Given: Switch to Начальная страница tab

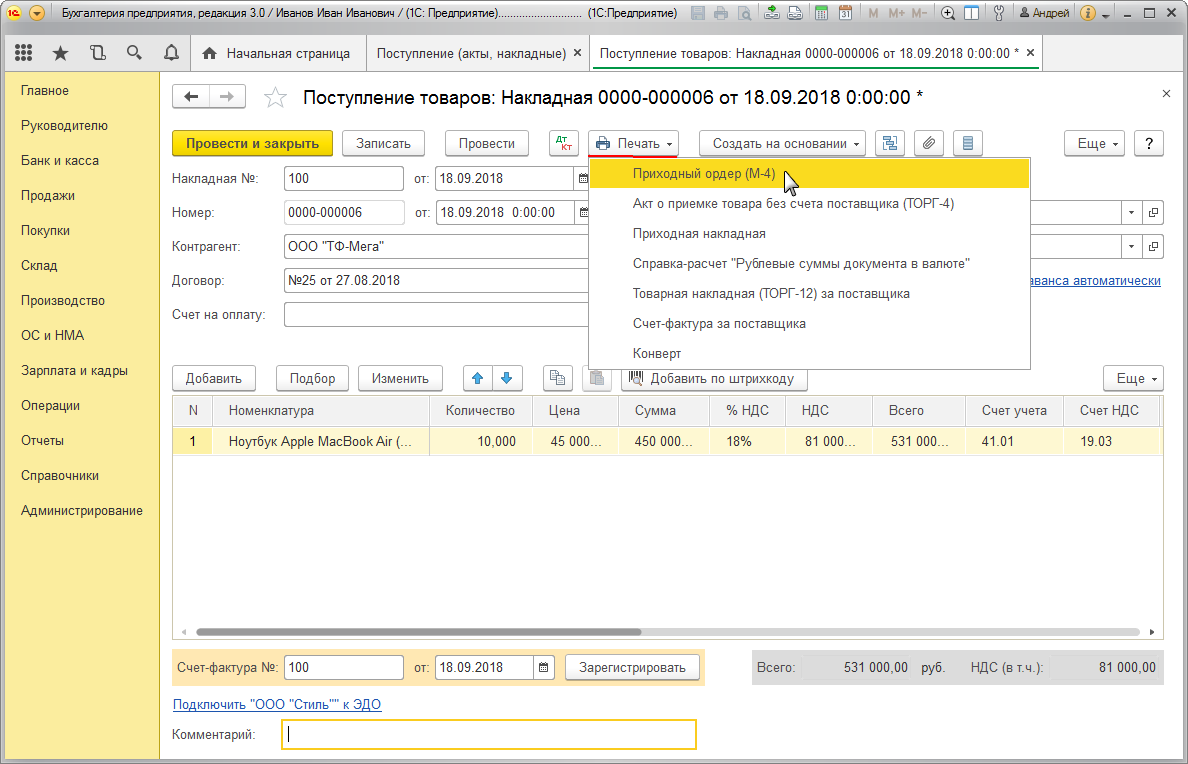Looking at the screenshot, I should tap(277, 53).
